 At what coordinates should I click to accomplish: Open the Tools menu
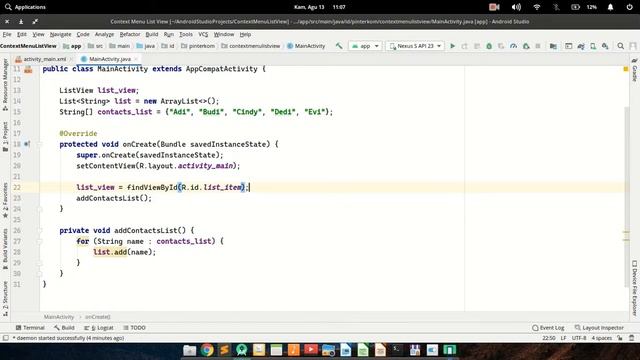(x=186, y=34)
